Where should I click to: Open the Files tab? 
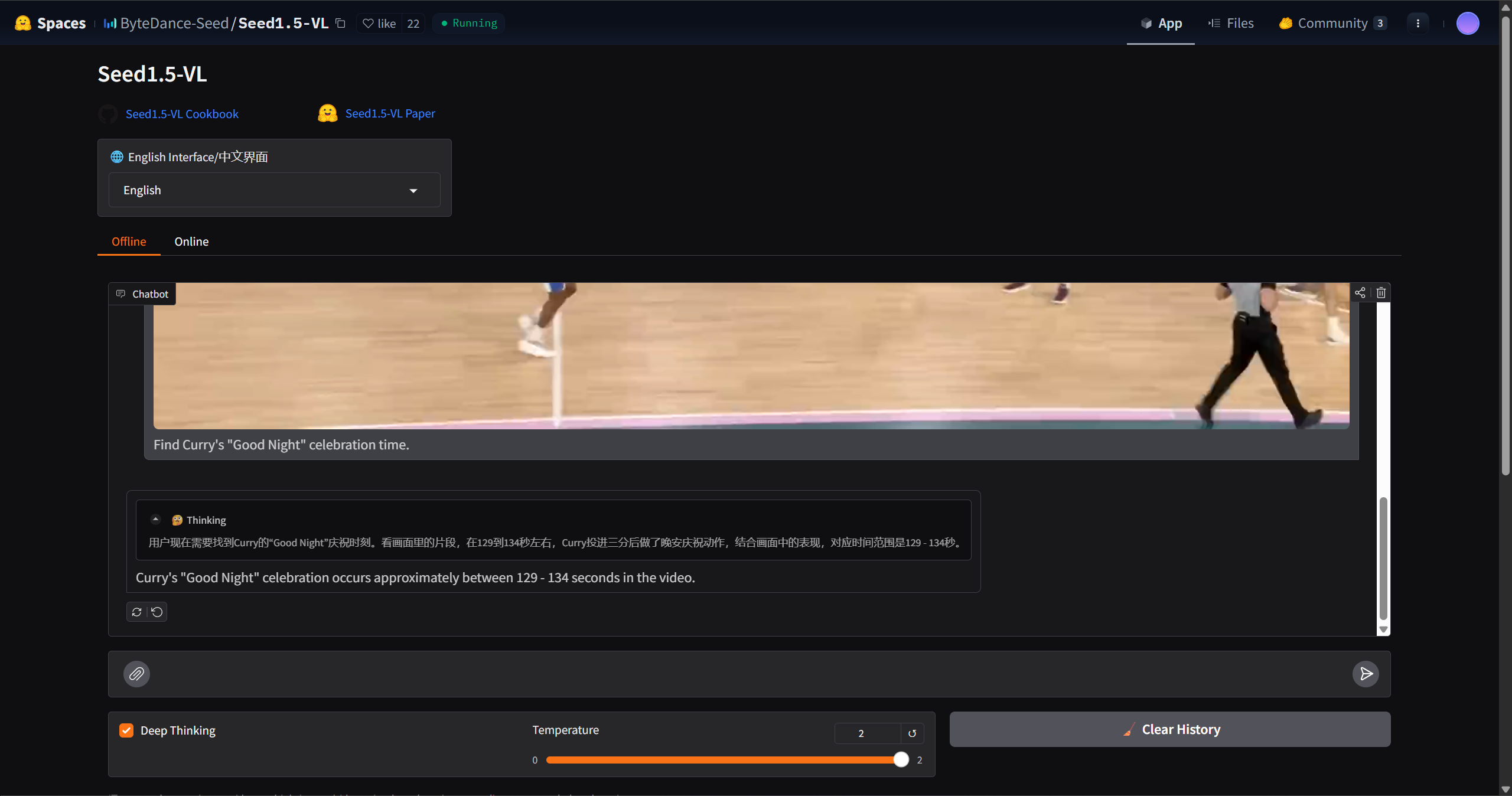point(1231,23)
